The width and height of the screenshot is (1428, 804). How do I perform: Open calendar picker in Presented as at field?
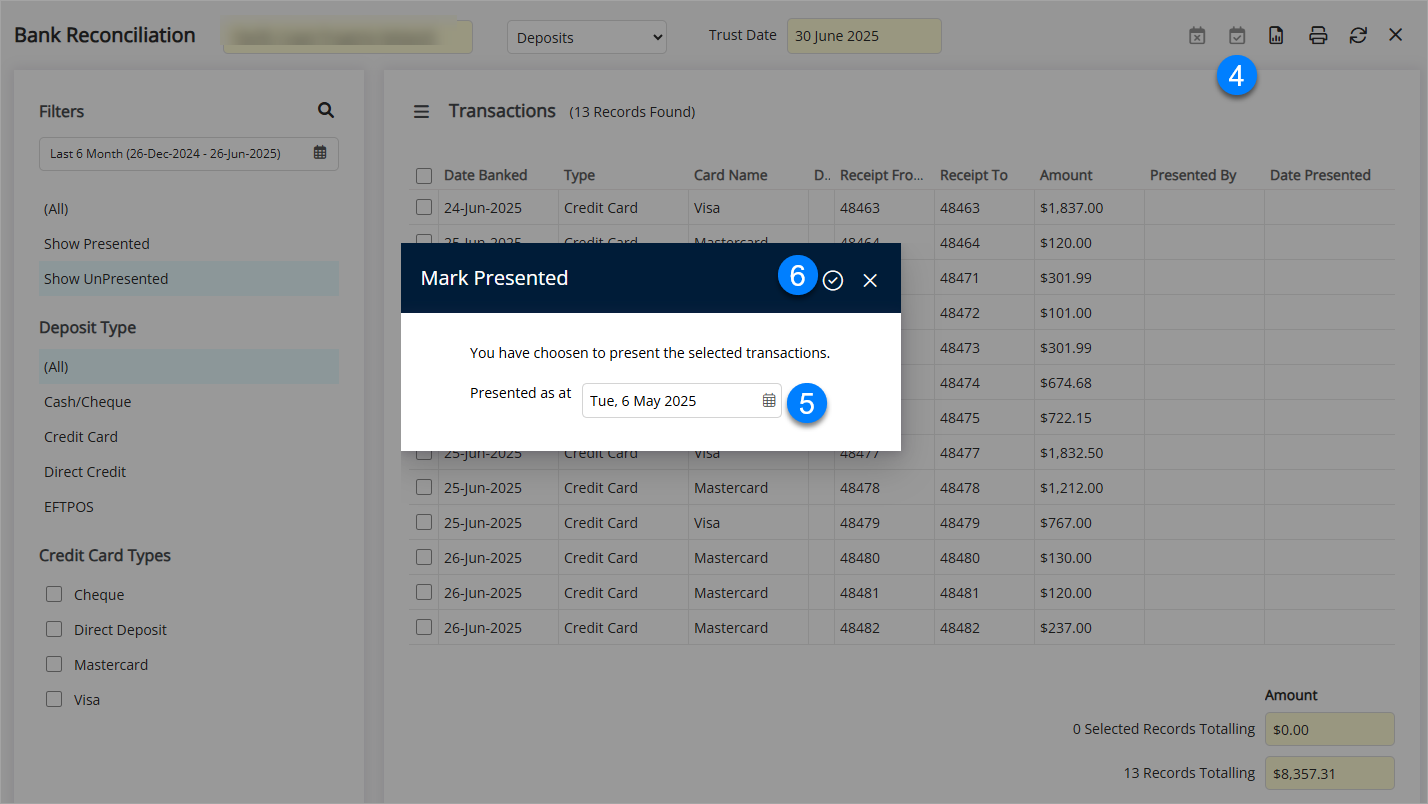pyautogui.click(x=769, y=401)
